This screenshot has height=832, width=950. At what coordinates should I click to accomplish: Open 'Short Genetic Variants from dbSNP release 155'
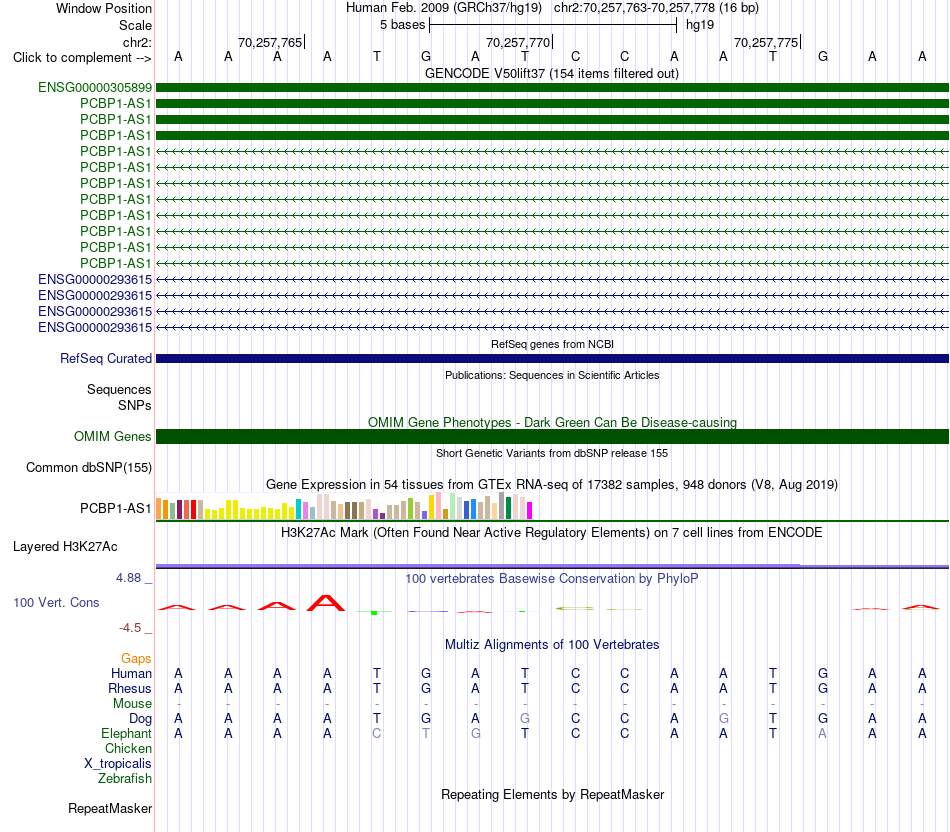click(x=552, y=453)
